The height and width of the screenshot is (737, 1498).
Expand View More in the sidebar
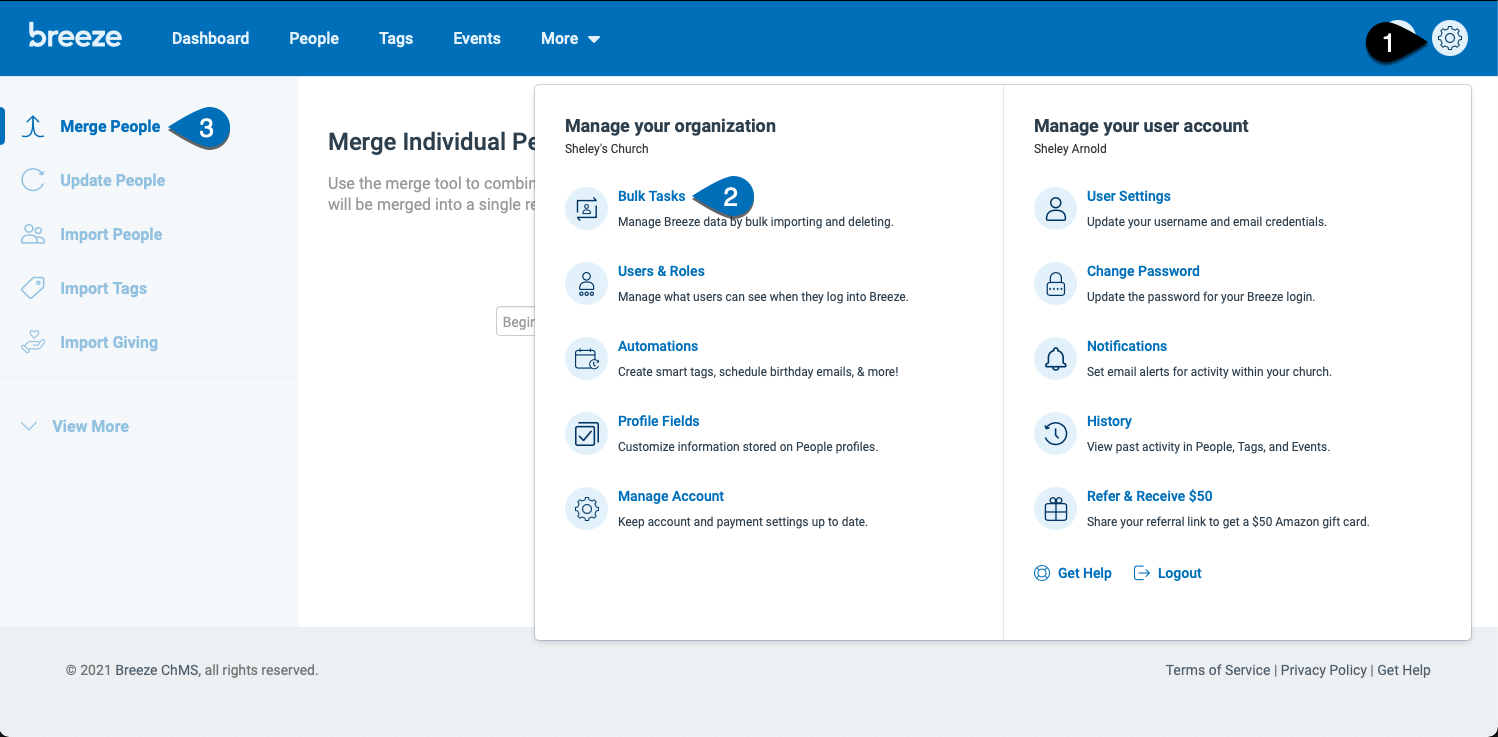(75, 426)
